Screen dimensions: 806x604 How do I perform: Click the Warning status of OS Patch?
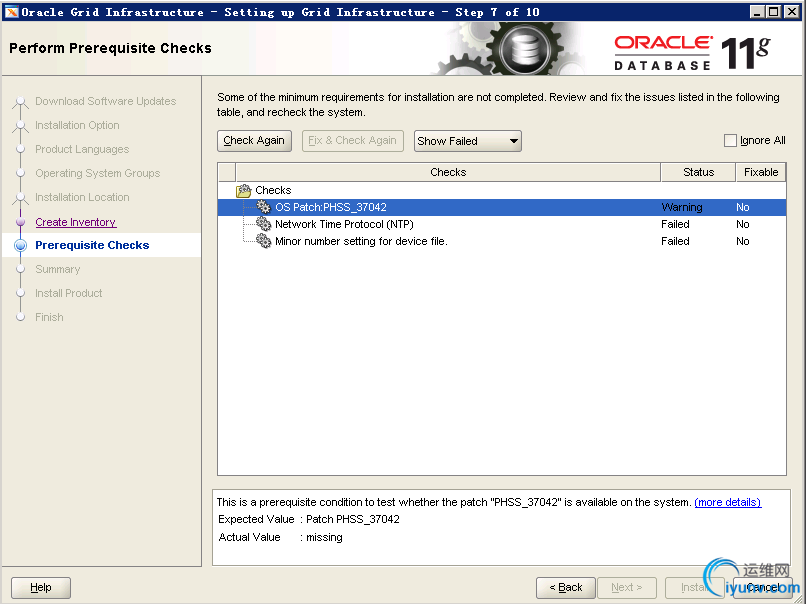(x=682, y=207)
